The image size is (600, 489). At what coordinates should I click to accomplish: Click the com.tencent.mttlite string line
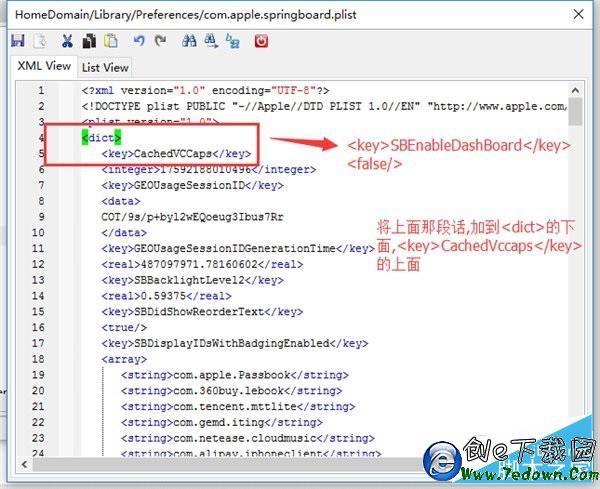238,407
